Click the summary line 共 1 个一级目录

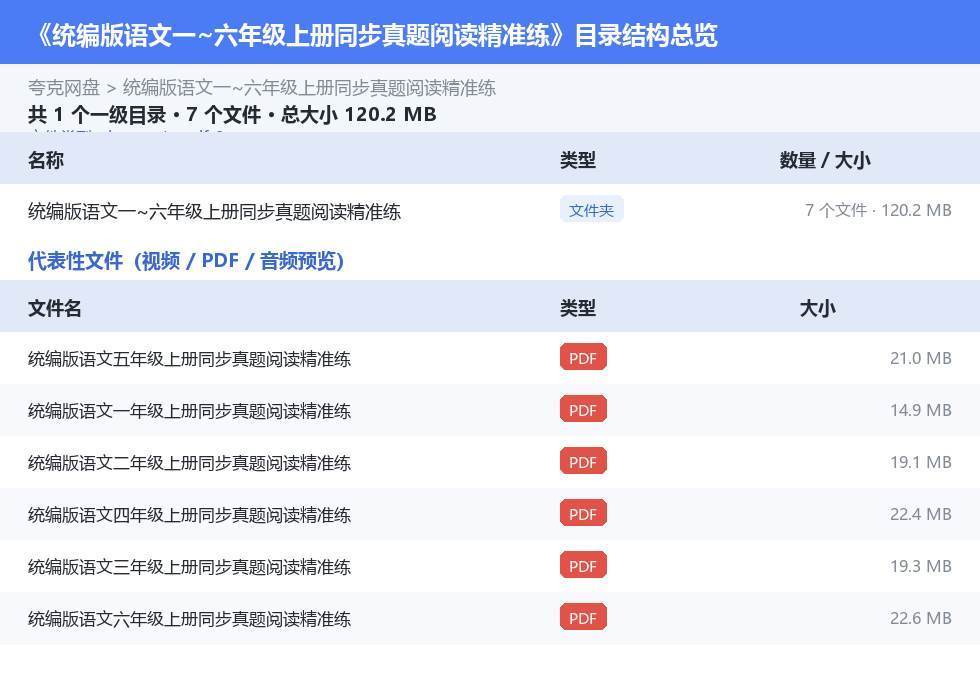[x=97, y=114]
